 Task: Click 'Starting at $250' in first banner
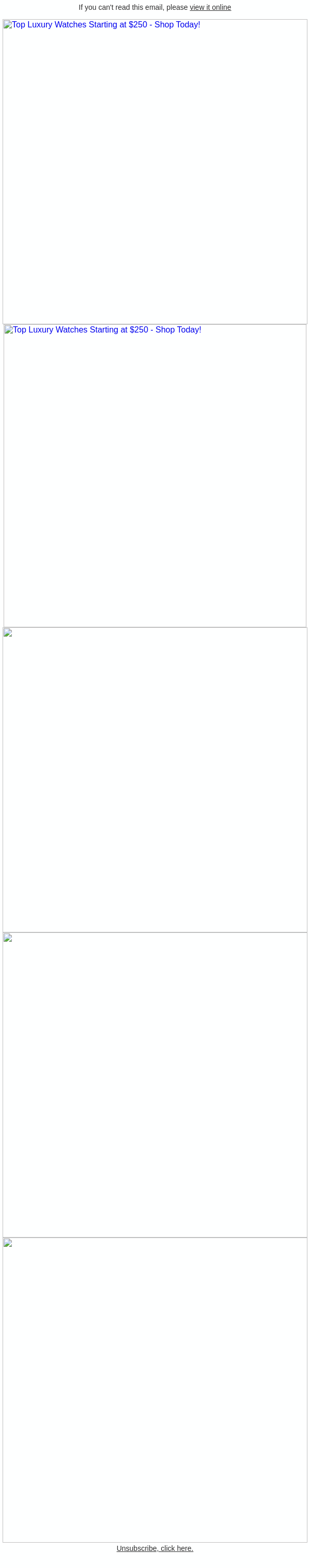[x=117, y=25]
